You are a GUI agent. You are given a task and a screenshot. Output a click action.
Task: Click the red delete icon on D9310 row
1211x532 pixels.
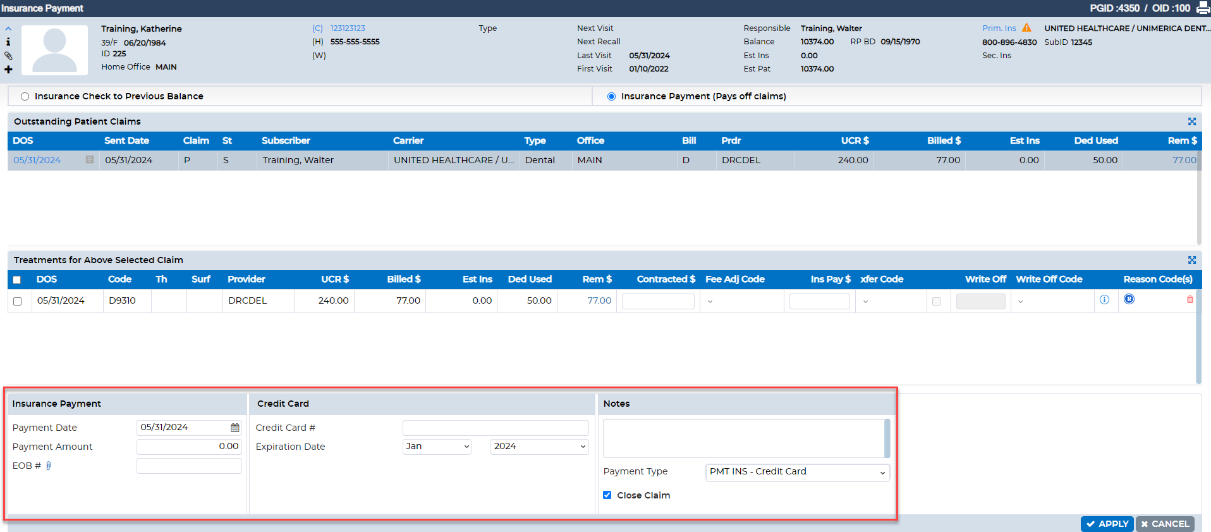pos(1189,300)
